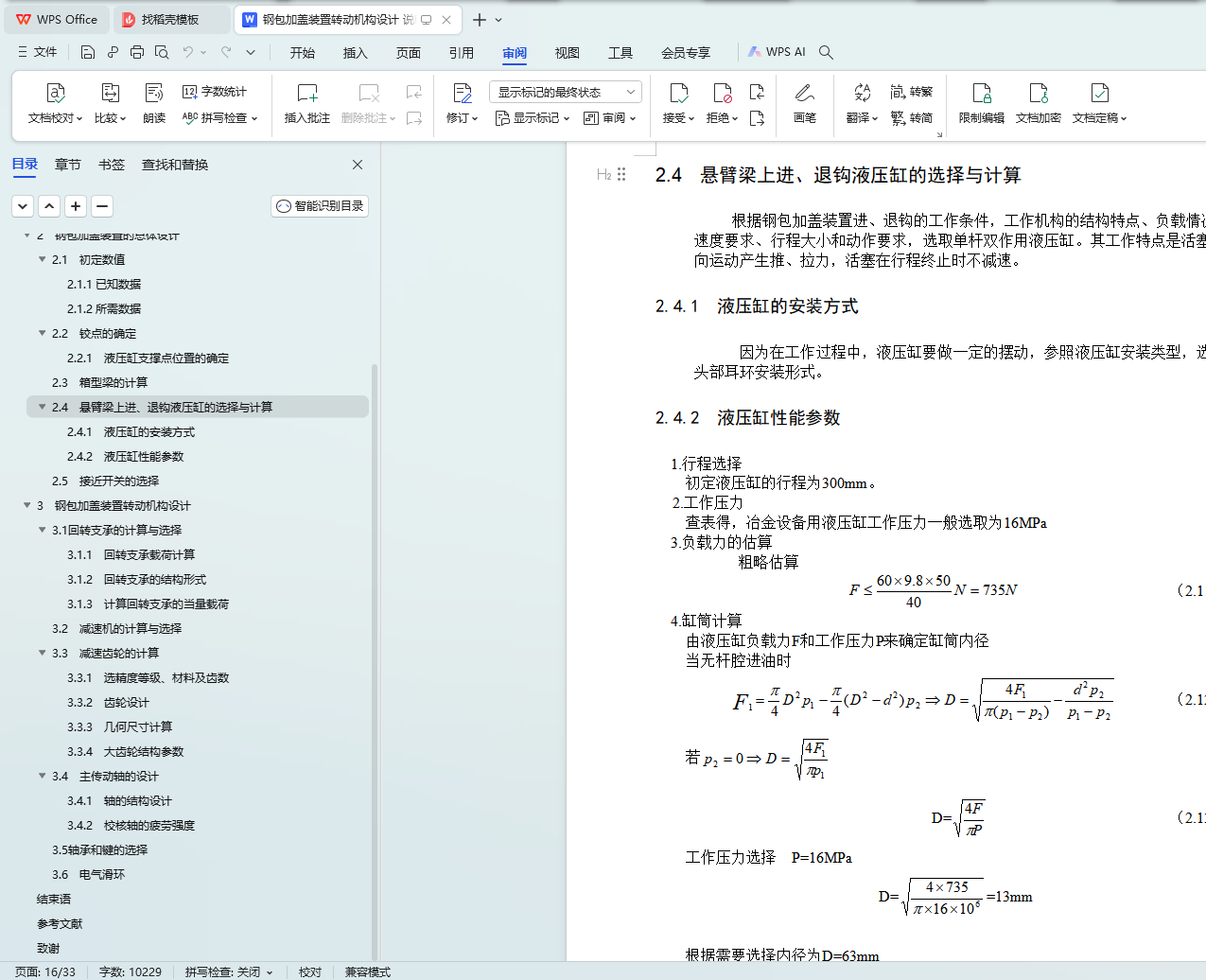Click the search magnifier icon beside WPS AI
The height and width of the screenshot is (980, 1206).
point(826,52)
